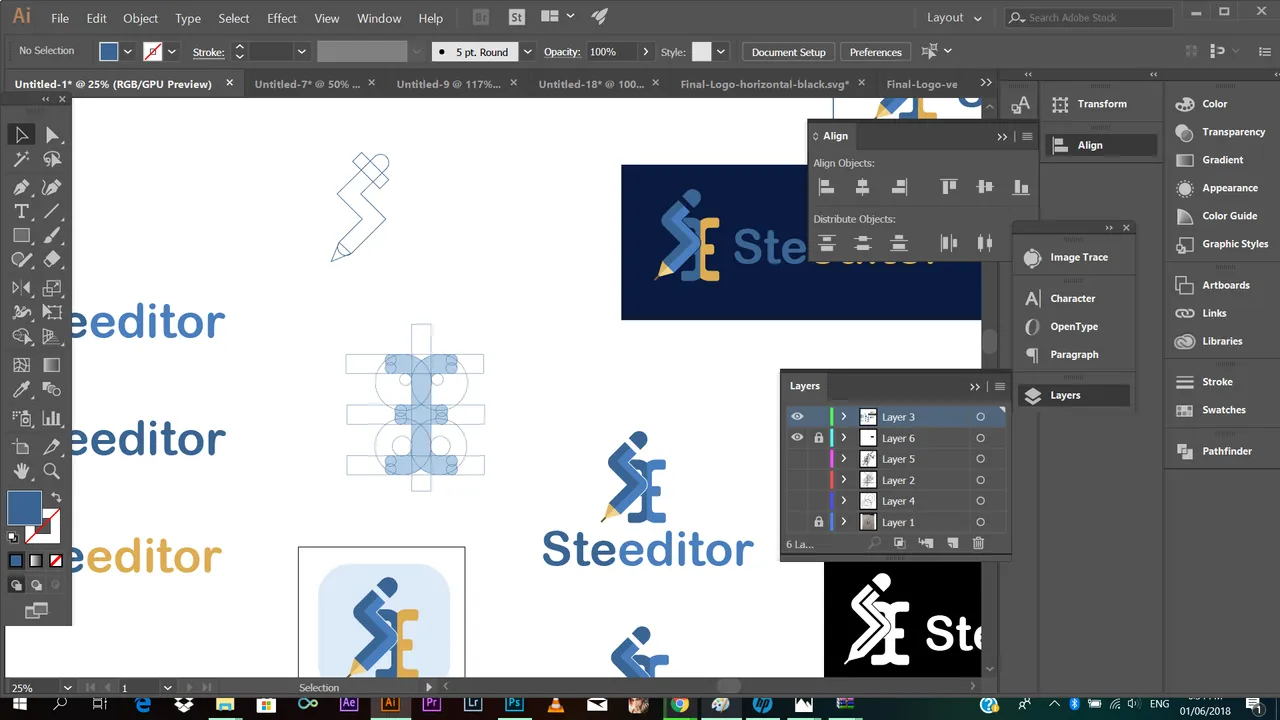Open the Object menu

click(140, 18)
